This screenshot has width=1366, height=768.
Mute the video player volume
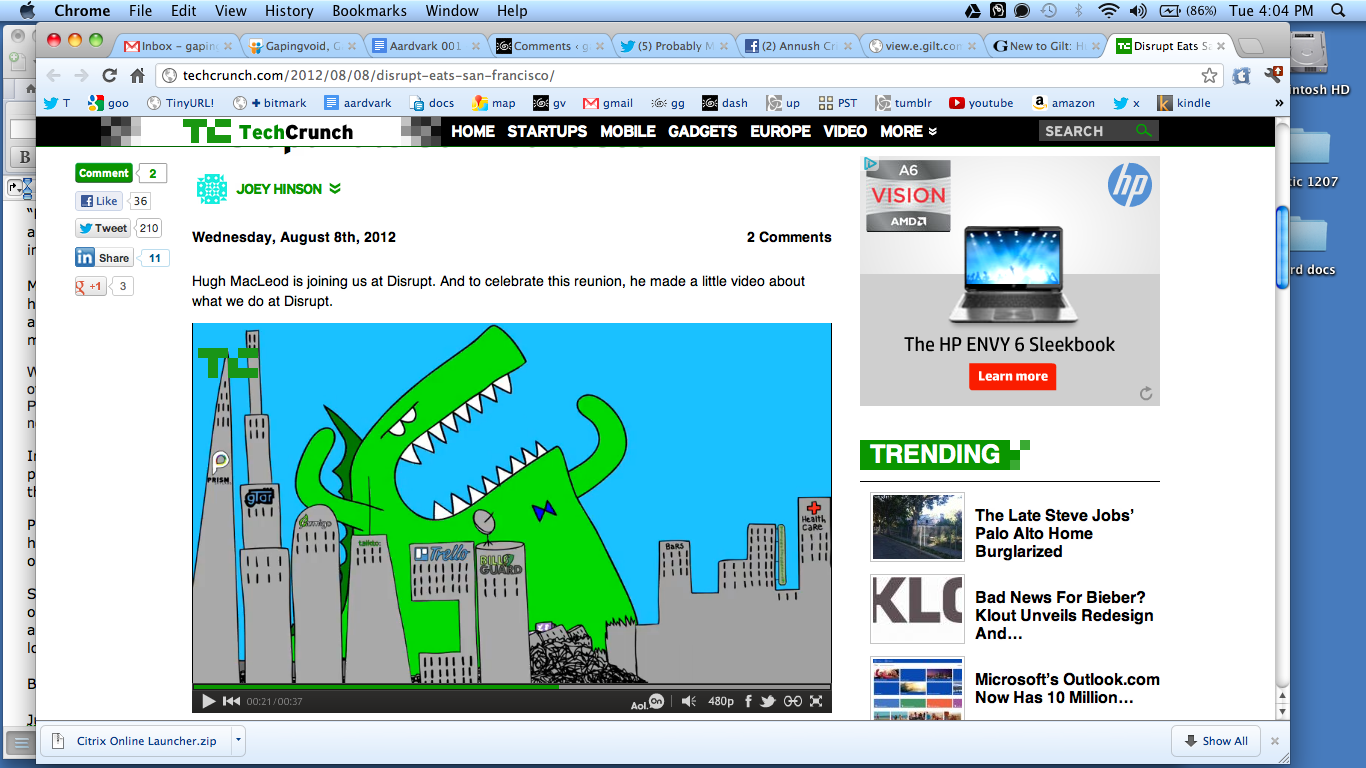coord(688,701)
